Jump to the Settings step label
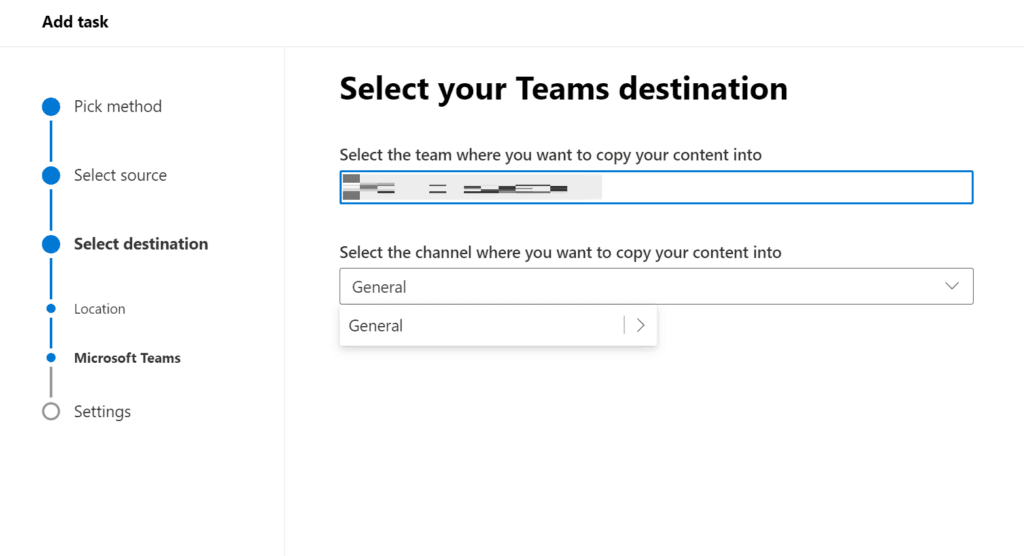The image size is (1024, 556). tap(102, 412)
